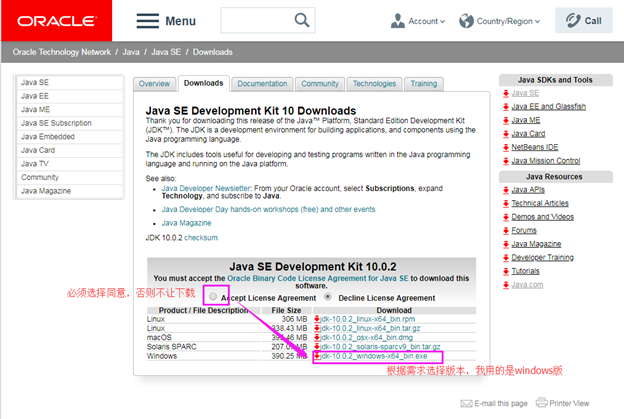The height and width of the screenshot is (419, 624).
Task: Open the JDK 10.0.2 checksum link
Action: coord(201,238)
